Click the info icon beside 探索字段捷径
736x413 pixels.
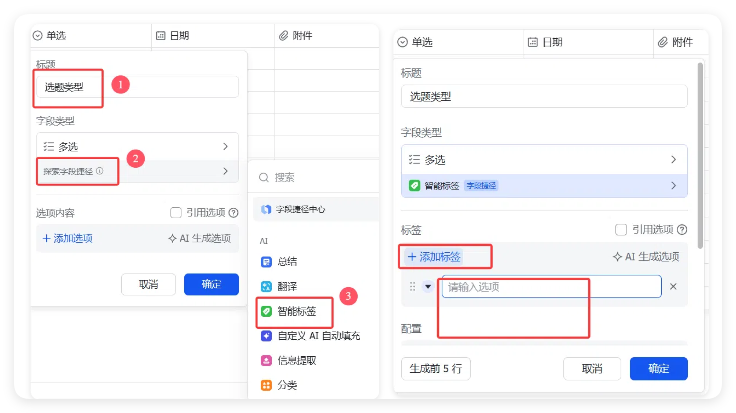[x=100, y=171]
